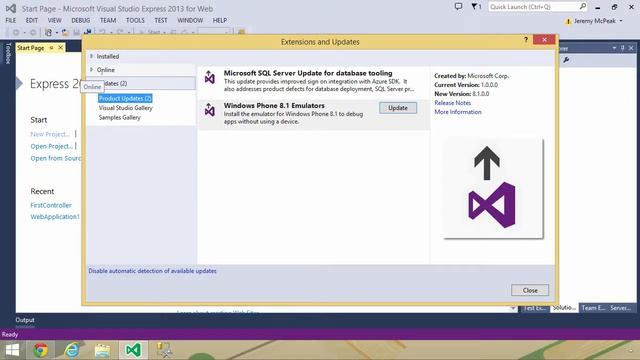Pin the Start Page tab
The height and width of the screenshot is (360, 640).
(x=51, y=48)
